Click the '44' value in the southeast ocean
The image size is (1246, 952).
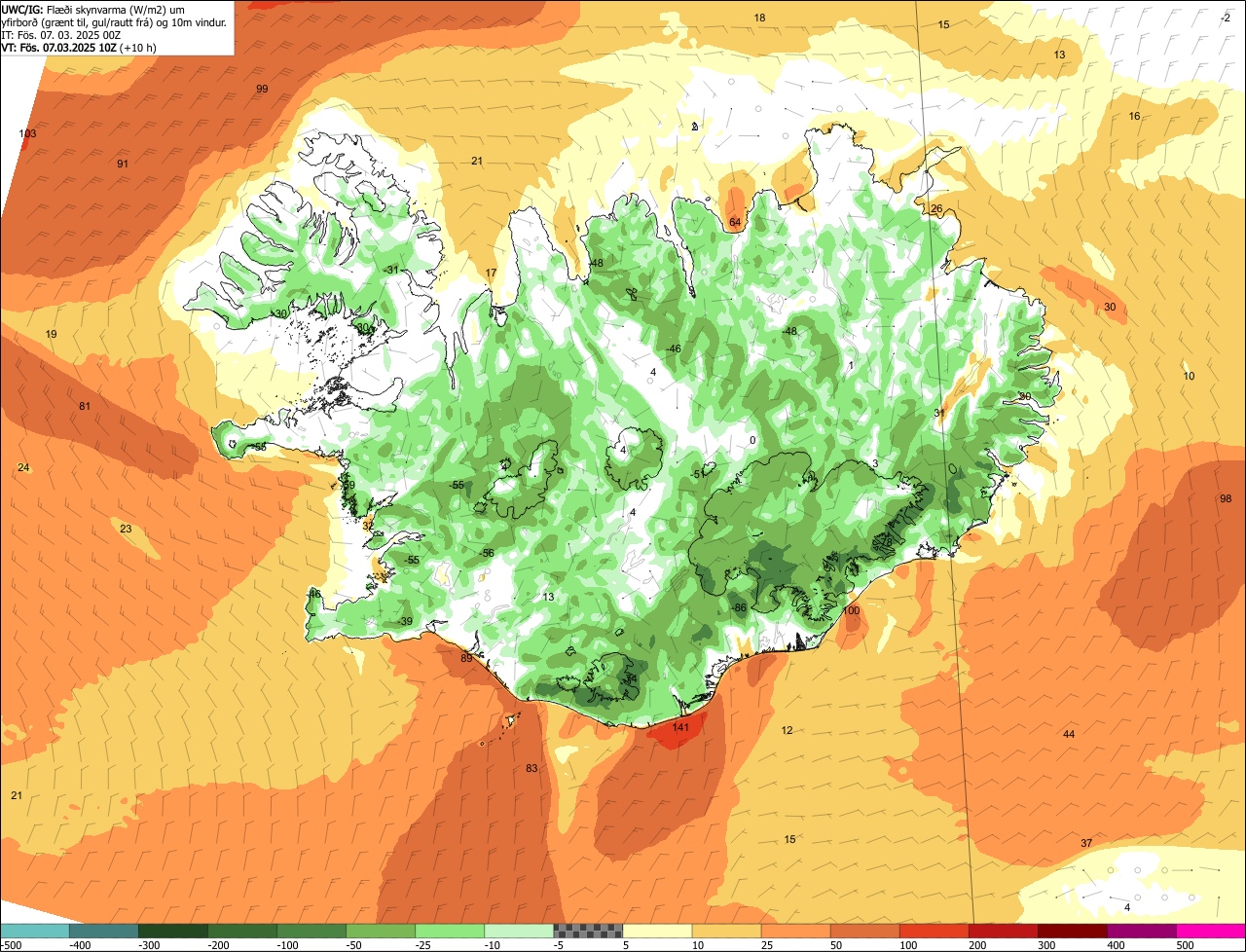1069,734
